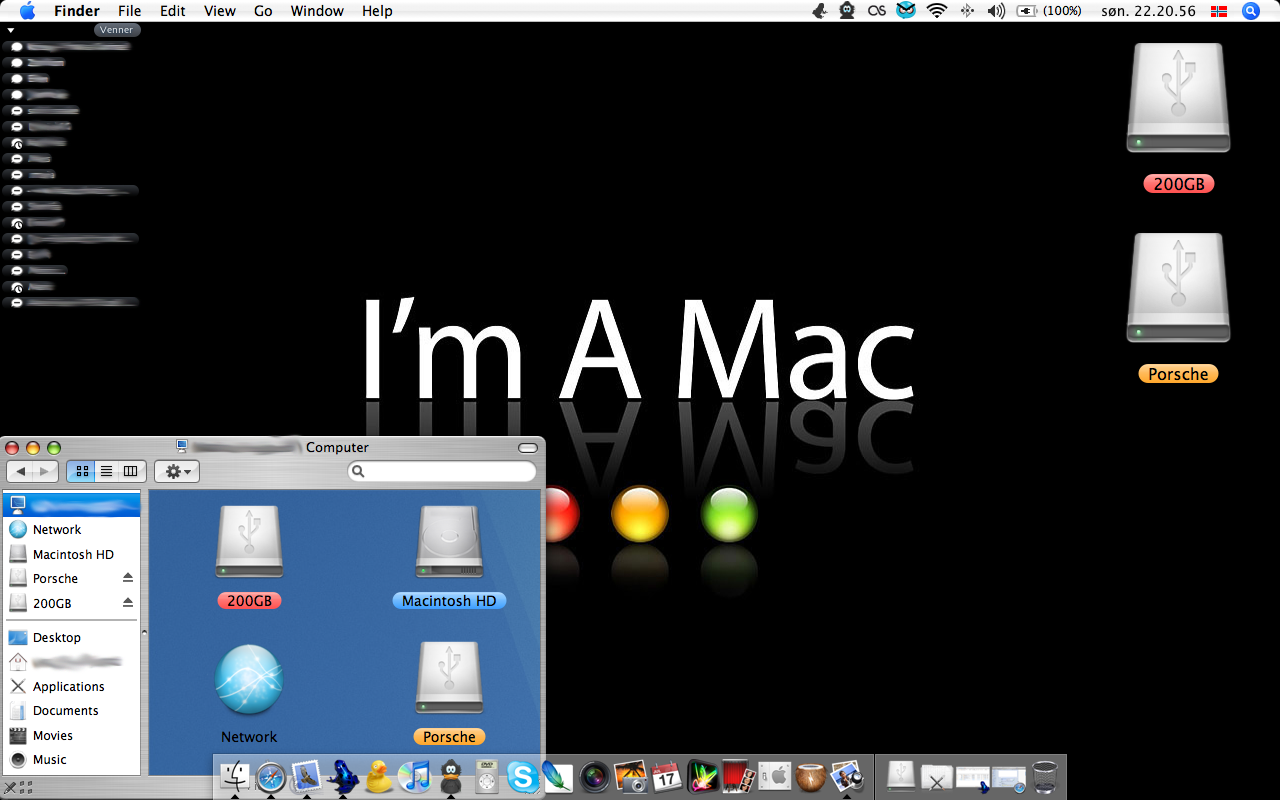Launch Skype from the Dock

click(522, 777)
